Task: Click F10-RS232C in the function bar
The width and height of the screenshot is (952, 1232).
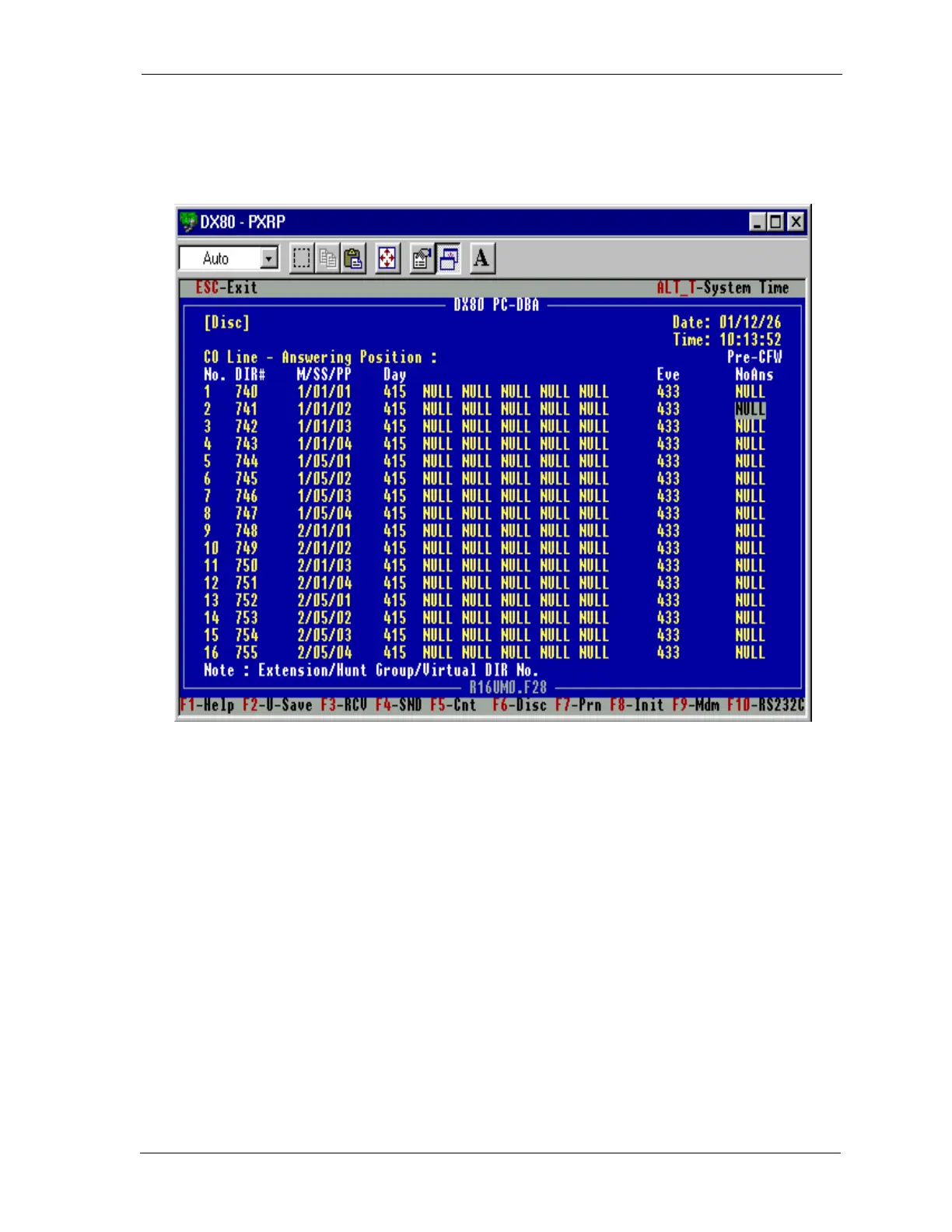Action: click(x=765, y=705)
